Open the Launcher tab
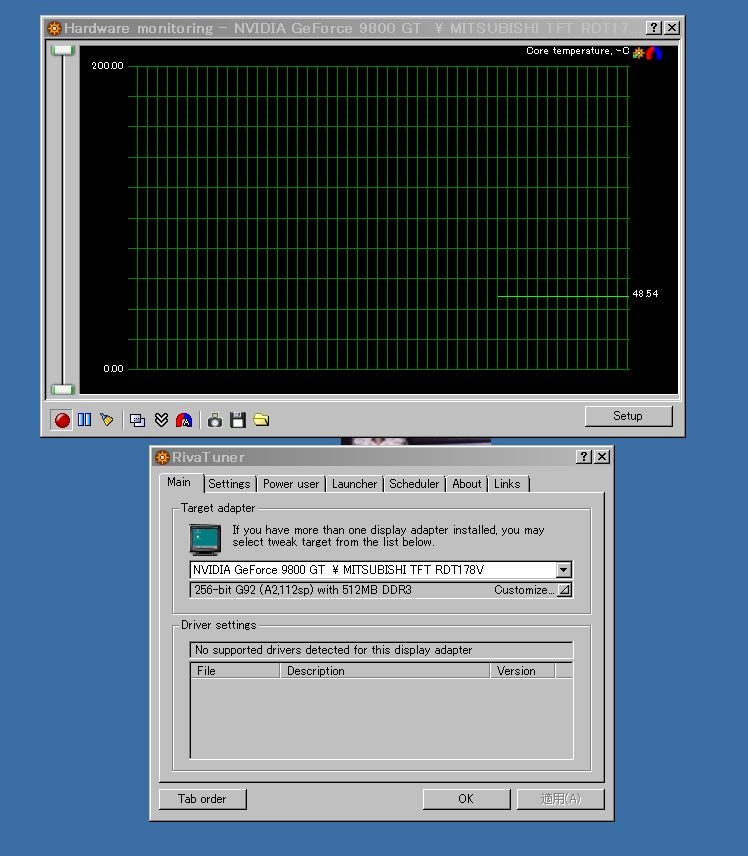 pos(354,484)
